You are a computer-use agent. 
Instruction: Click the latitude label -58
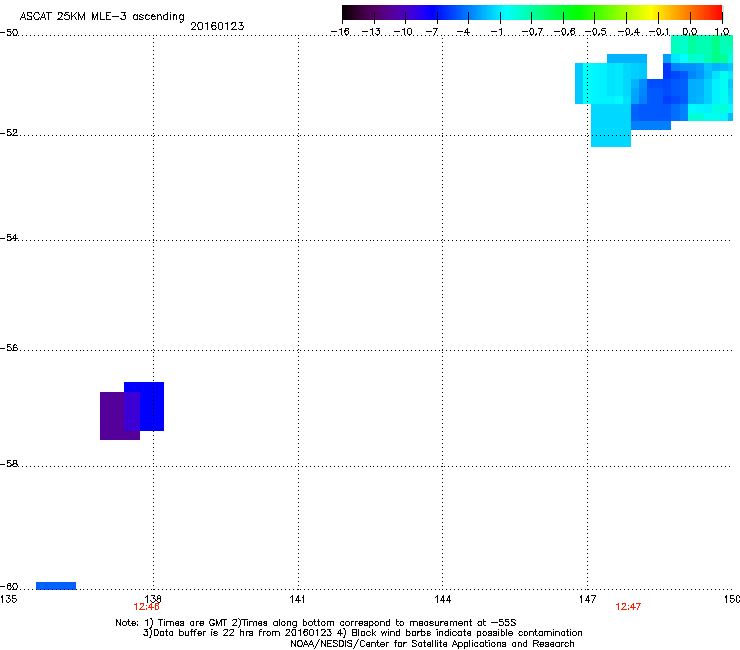(9, 464)
